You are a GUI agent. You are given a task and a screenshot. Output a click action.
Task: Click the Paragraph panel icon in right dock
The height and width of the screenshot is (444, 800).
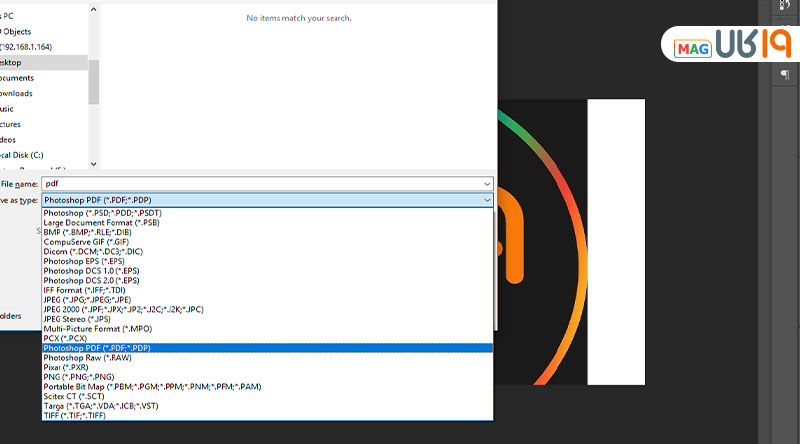[x=784, y=75]
